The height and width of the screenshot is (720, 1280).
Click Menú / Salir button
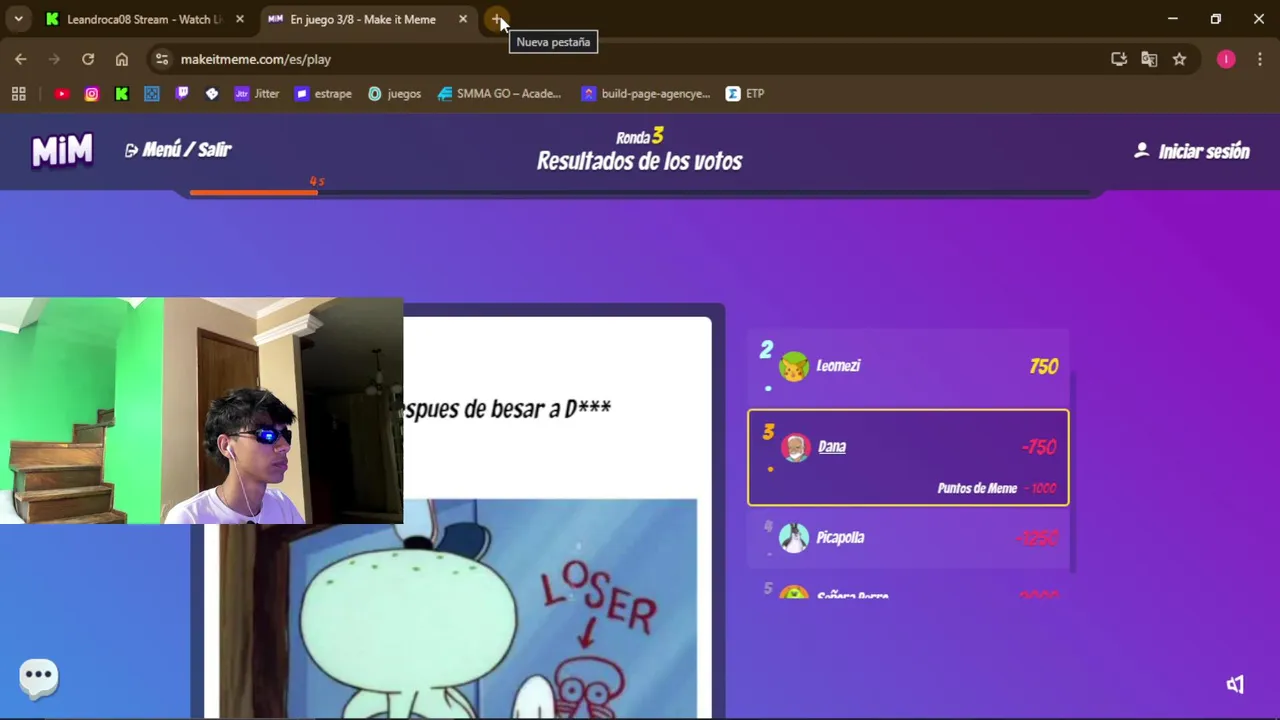(x=178, y=150)
